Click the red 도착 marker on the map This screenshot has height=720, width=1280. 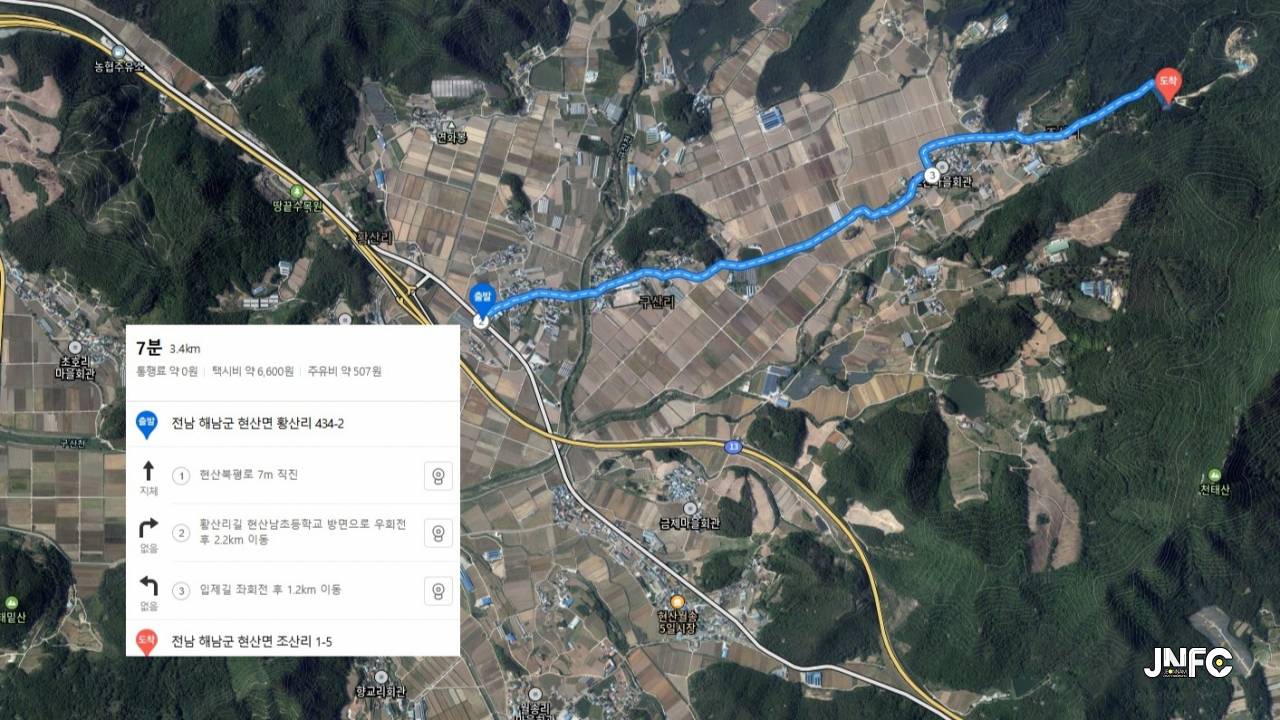[1167, 85]
